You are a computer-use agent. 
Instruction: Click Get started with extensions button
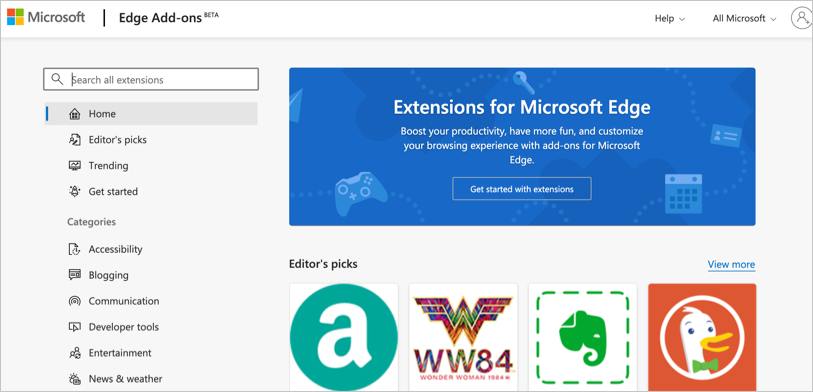pos(522,189)
